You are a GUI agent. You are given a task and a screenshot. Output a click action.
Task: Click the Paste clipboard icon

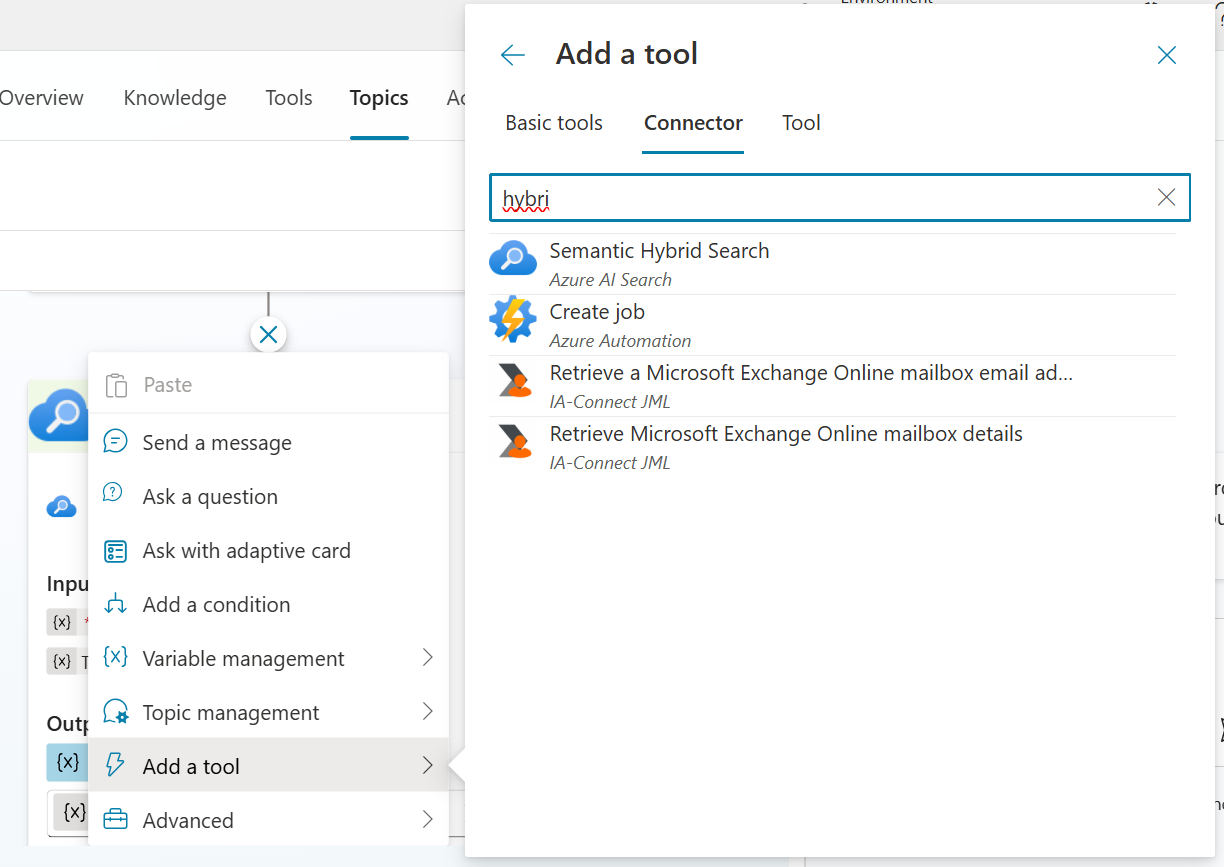[116, 385]
